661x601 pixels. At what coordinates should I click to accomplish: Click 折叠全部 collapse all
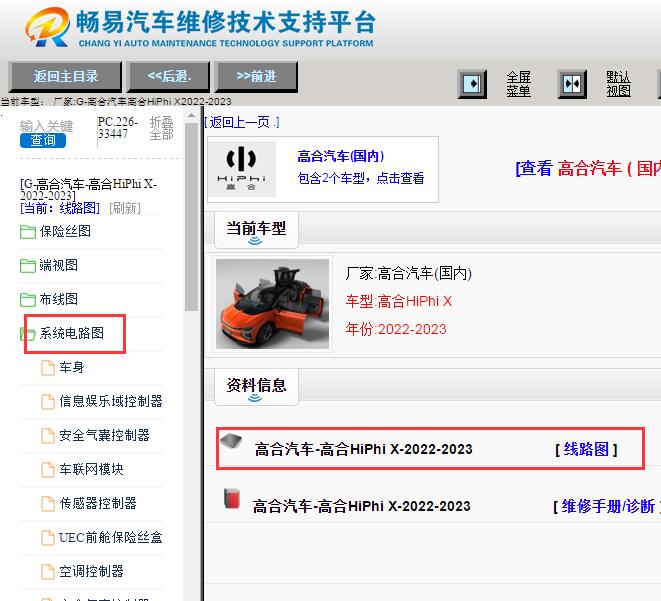tap(161, 128)
